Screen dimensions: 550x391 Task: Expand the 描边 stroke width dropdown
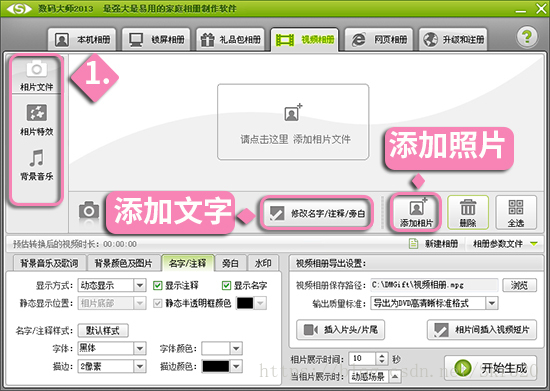tap(140, 366)
